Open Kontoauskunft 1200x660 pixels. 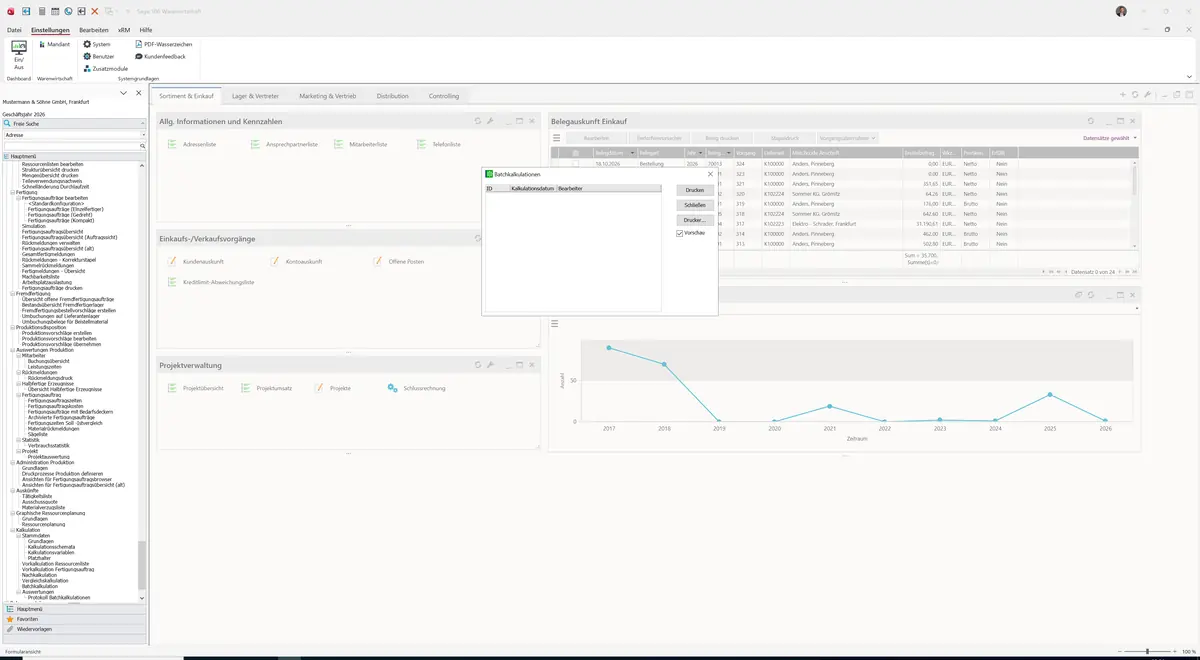coord(296,262)
